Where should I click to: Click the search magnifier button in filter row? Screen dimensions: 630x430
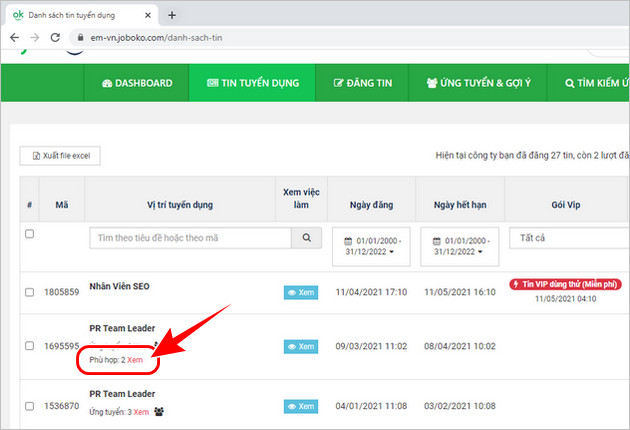(x=306, y=239)
